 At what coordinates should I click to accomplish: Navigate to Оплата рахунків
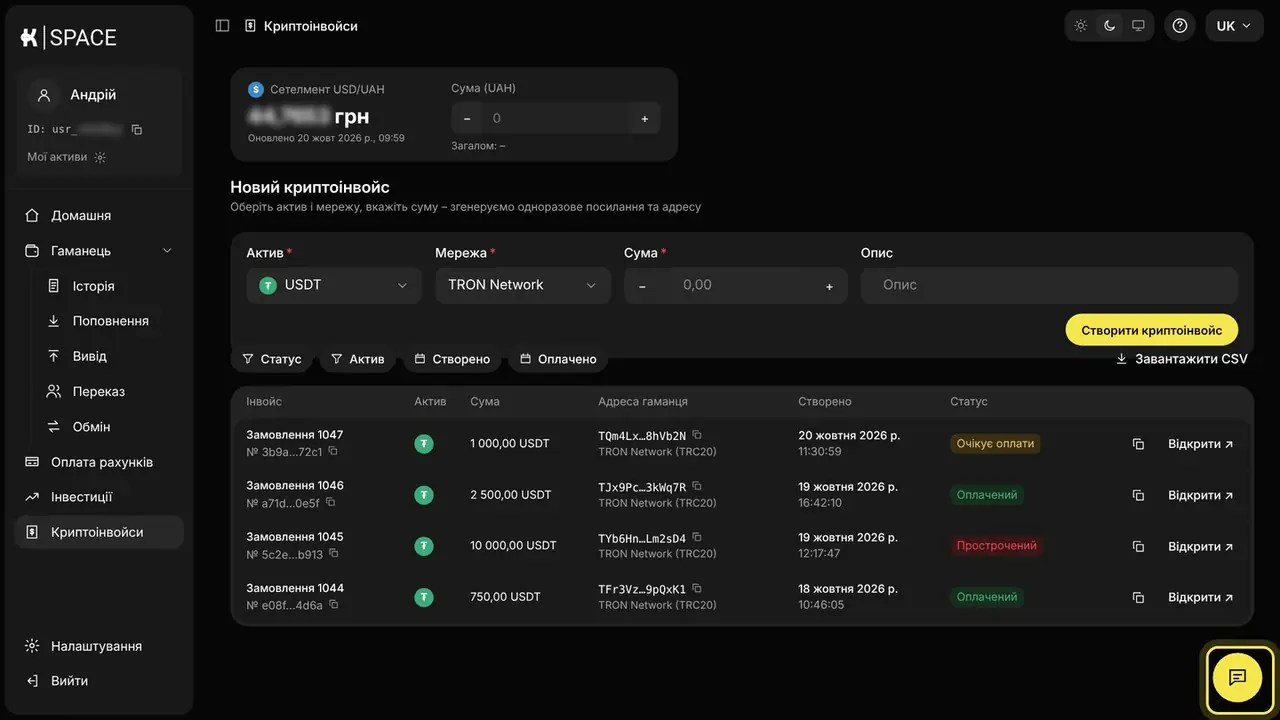click(x=99, y=462)
